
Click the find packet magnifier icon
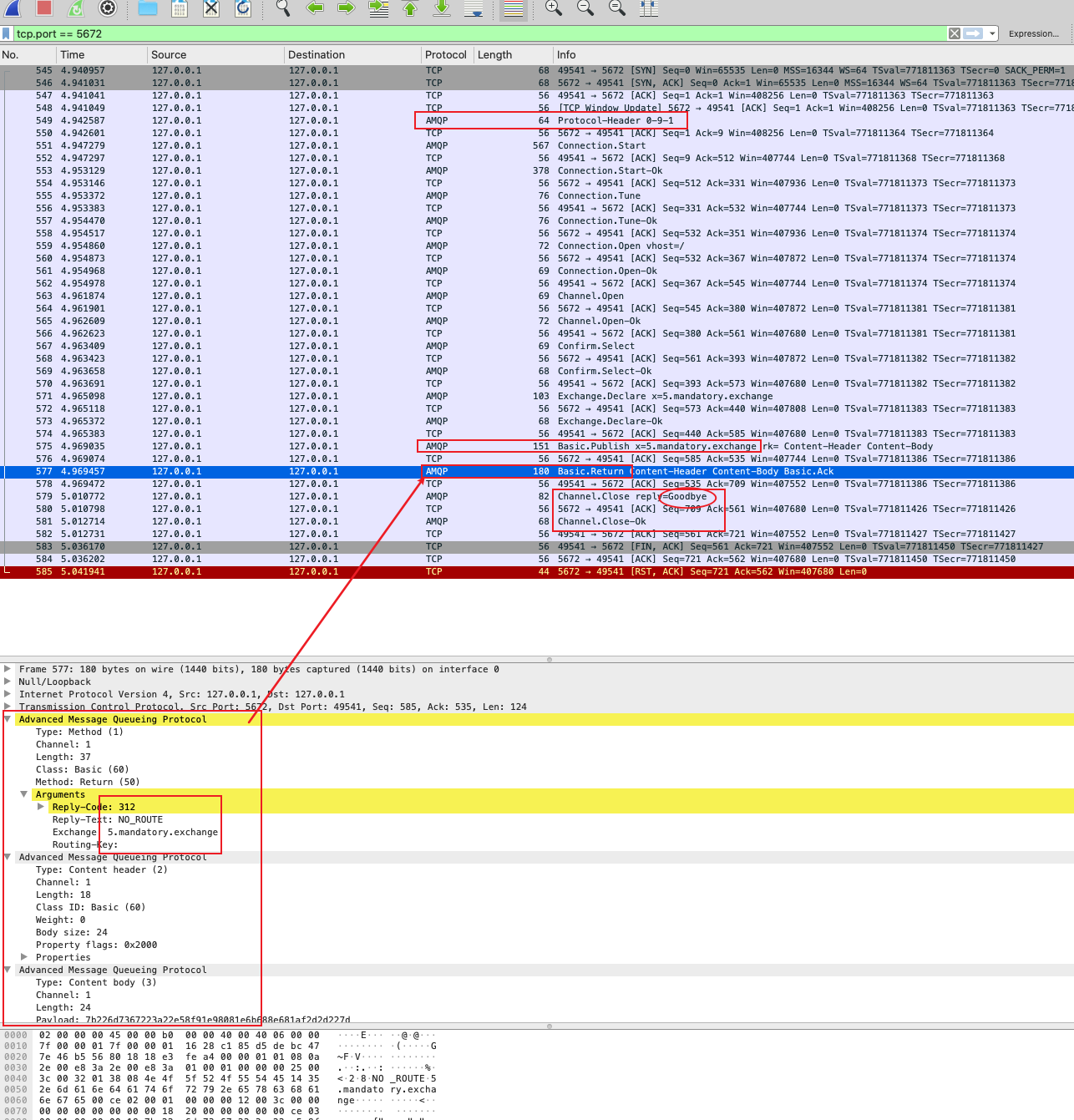[283, 8]
